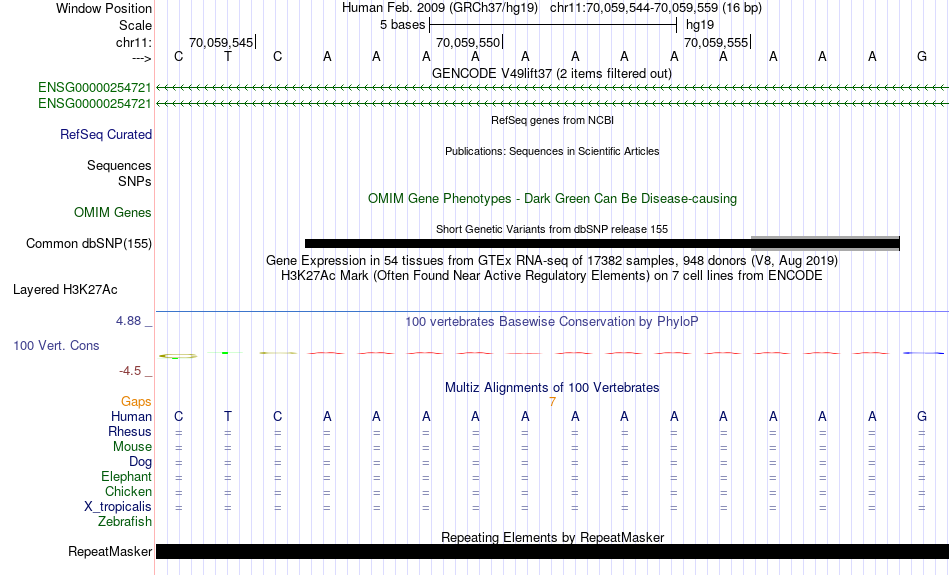The height and width of the screenshot is (575, 950).
Task: Click the chr11:70,059,544-70,059,559 (16 bp) position text
Action: coord(656,8)
